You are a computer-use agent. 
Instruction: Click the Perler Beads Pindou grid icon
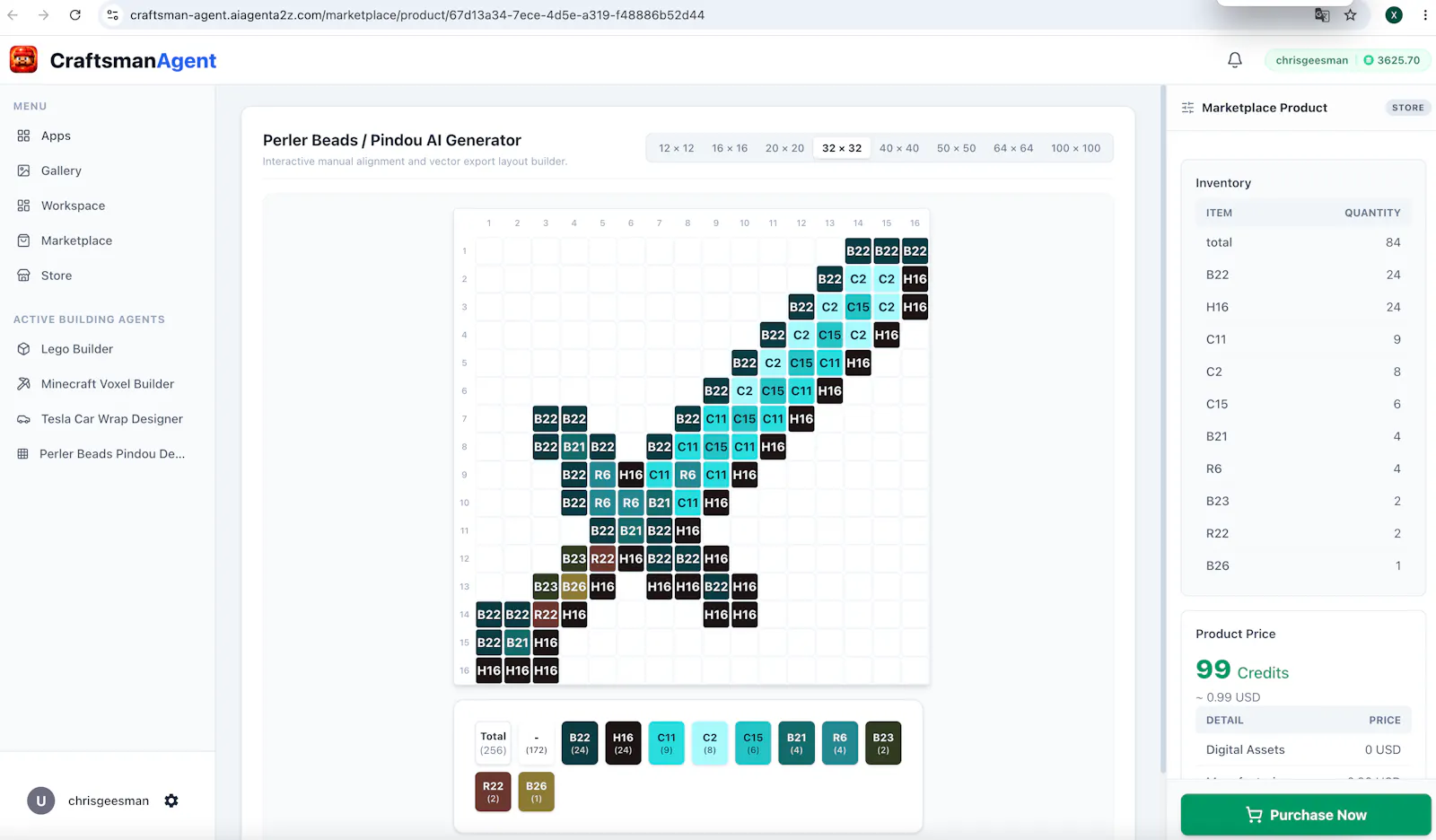(x=23, y=454)
